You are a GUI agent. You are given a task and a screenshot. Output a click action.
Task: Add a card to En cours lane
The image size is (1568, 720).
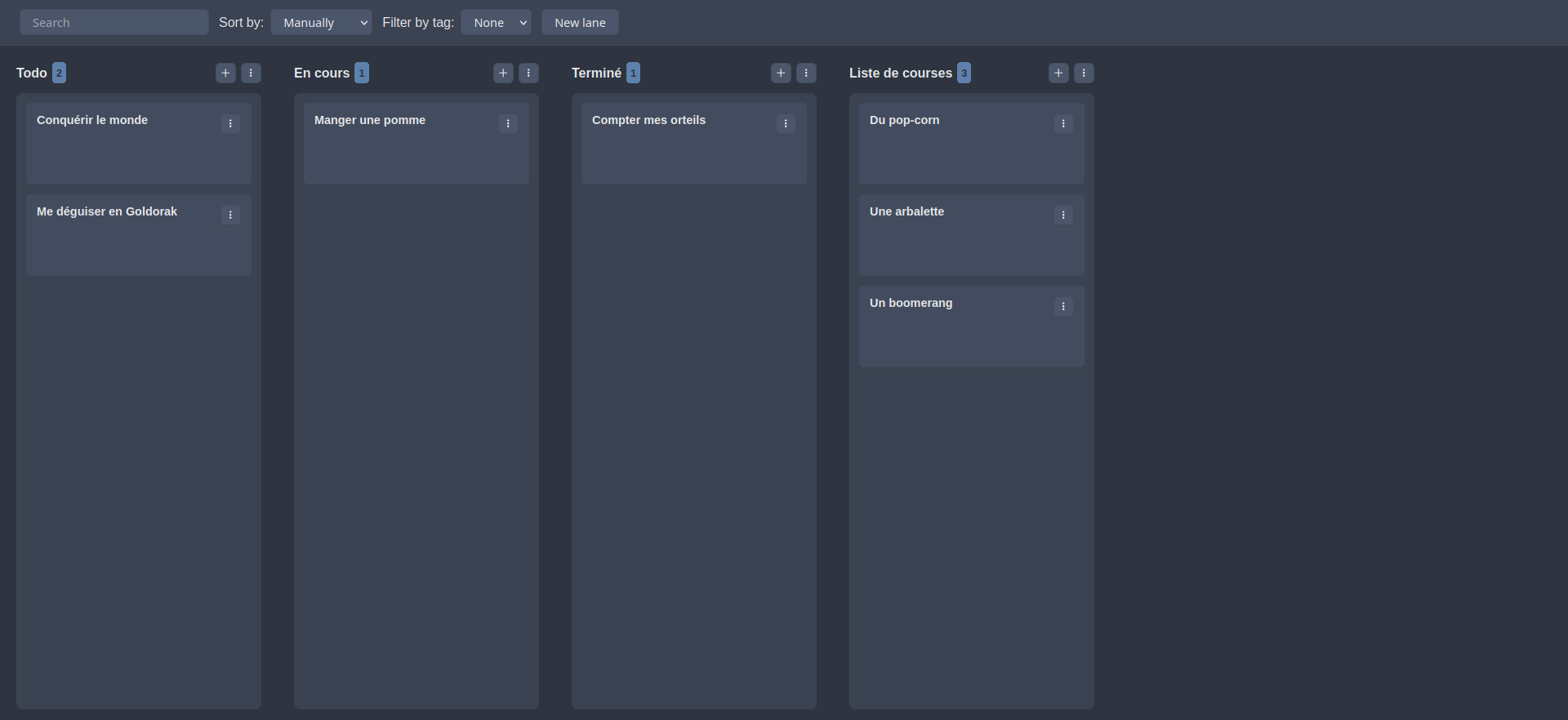503,73
